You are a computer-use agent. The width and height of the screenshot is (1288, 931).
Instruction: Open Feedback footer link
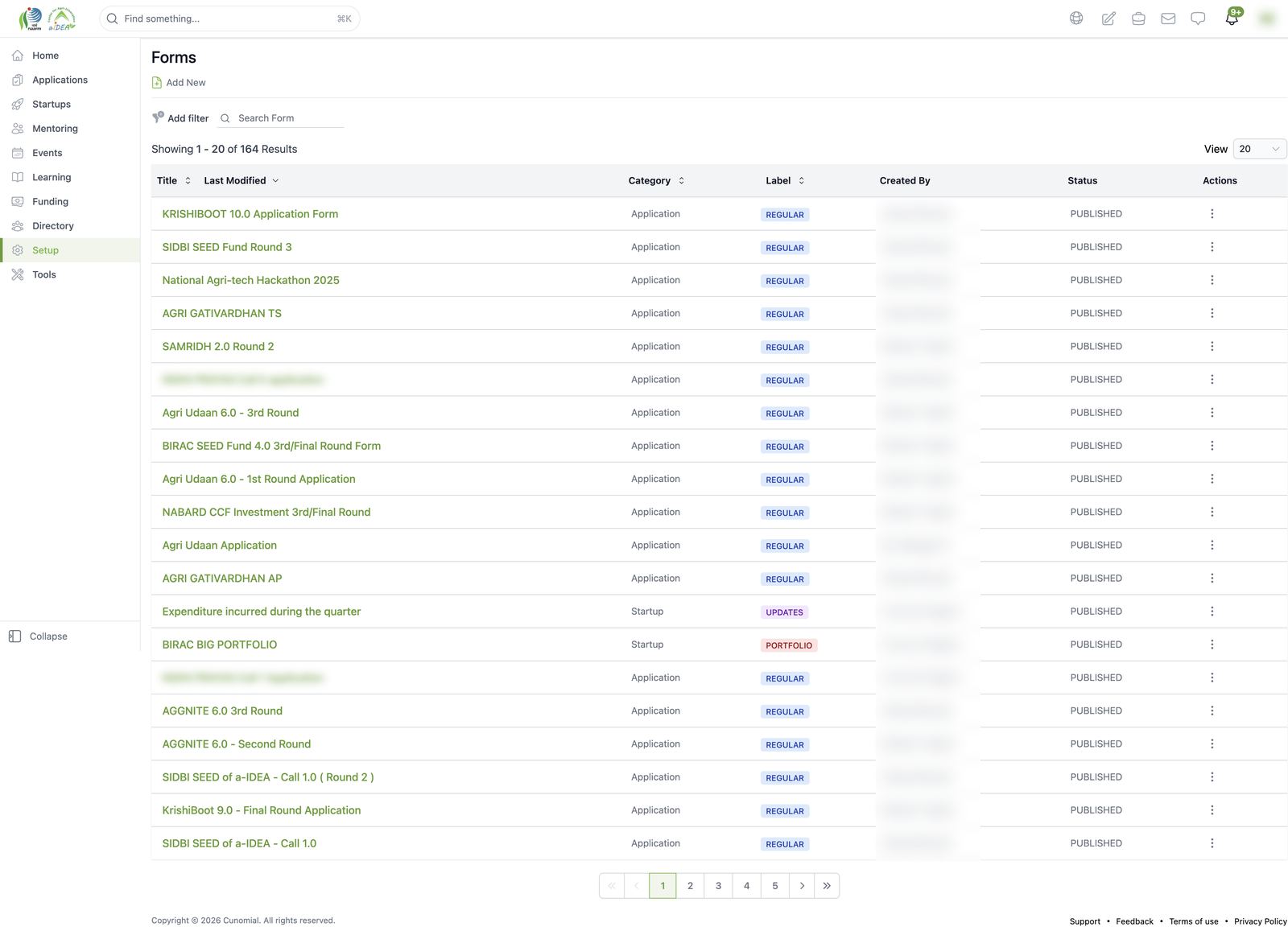click(x=1134, y=921)
